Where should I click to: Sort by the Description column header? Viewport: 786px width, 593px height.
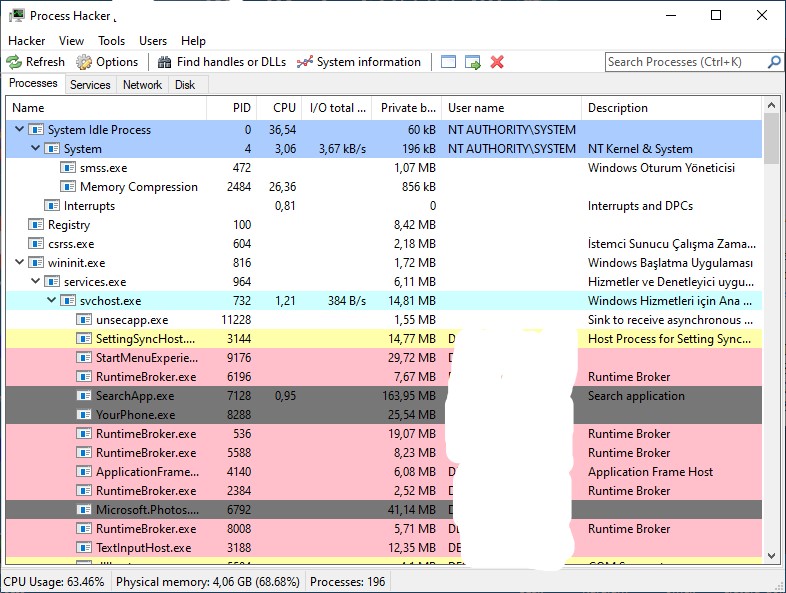672,108
